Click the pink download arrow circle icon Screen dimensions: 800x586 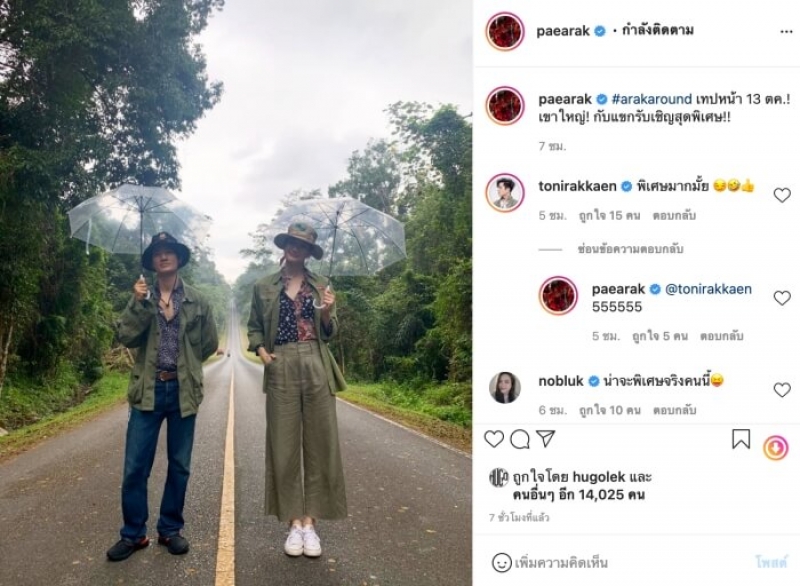coord(776,448)
